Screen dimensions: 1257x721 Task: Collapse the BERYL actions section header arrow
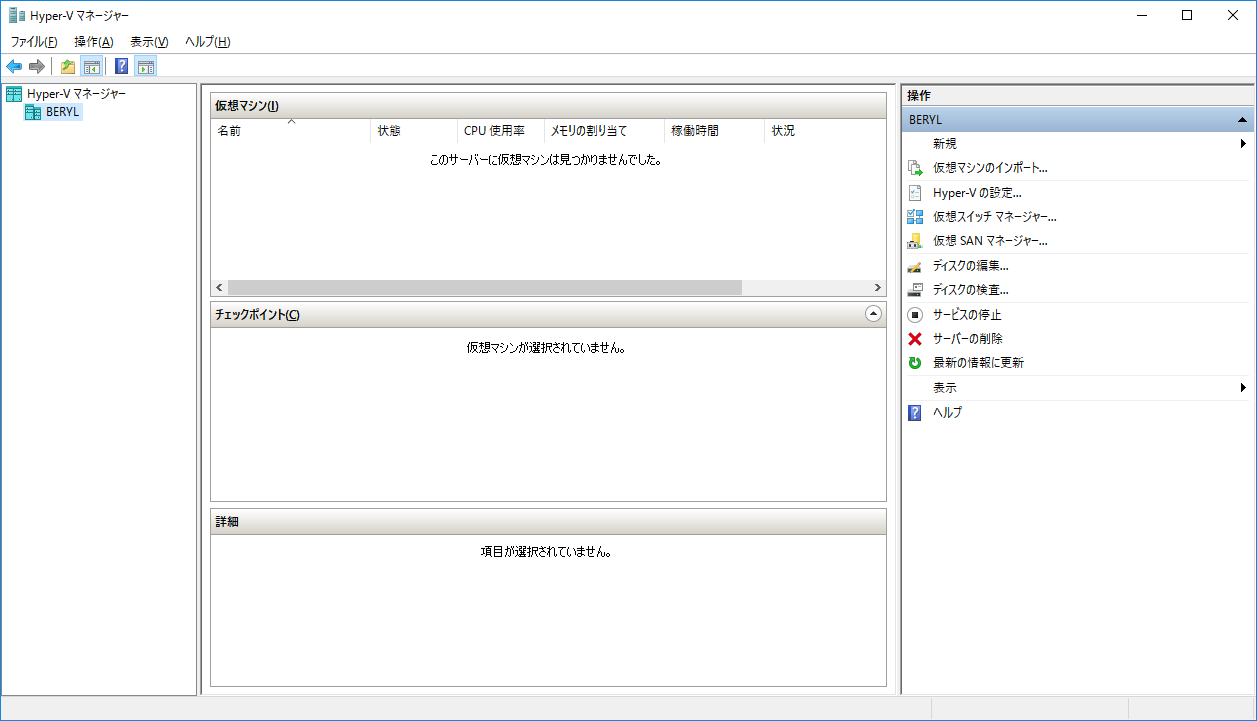pos(1242,120)
